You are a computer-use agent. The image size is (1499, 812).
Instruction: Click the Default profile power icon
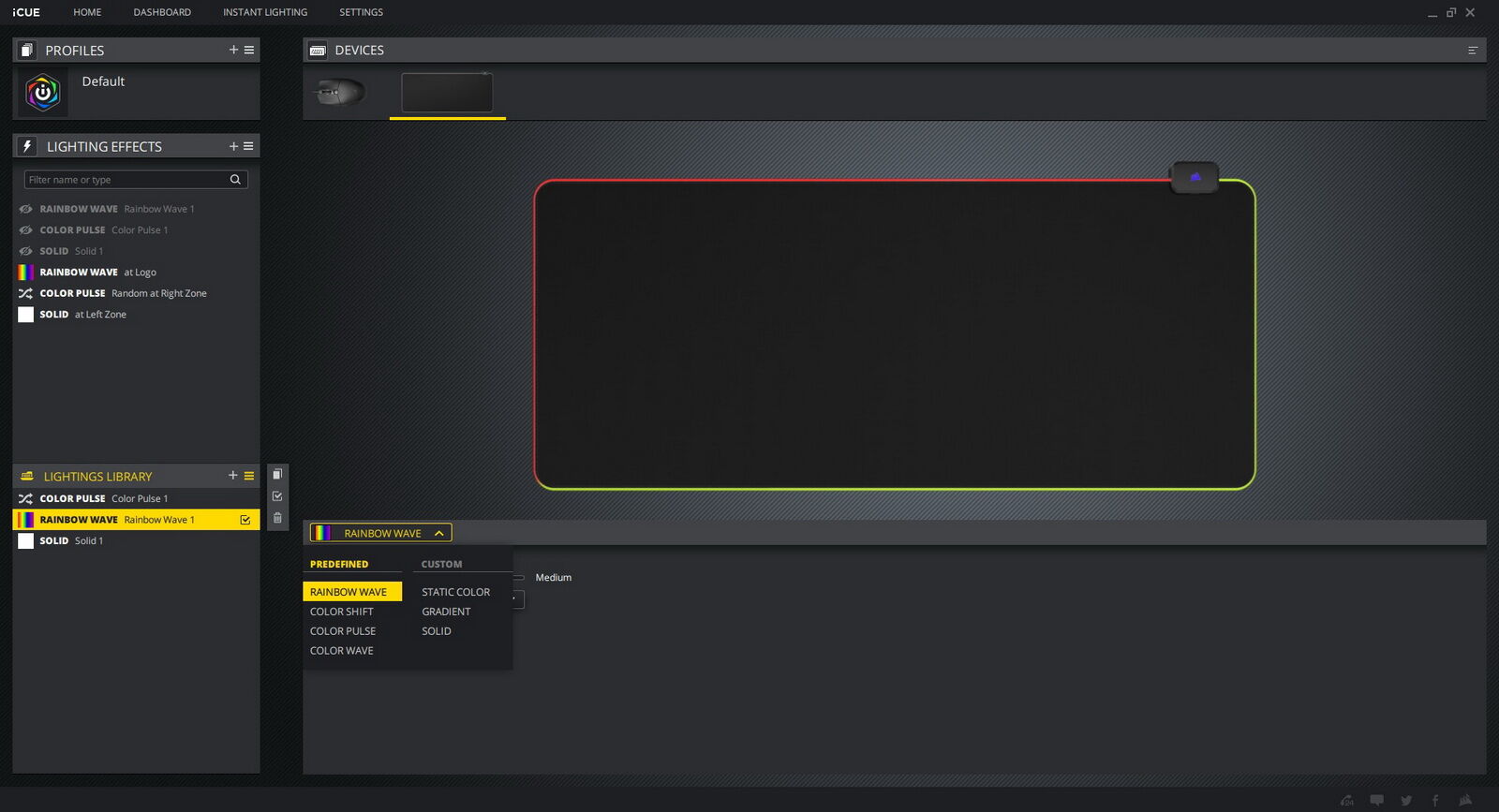tap(43, 93)
